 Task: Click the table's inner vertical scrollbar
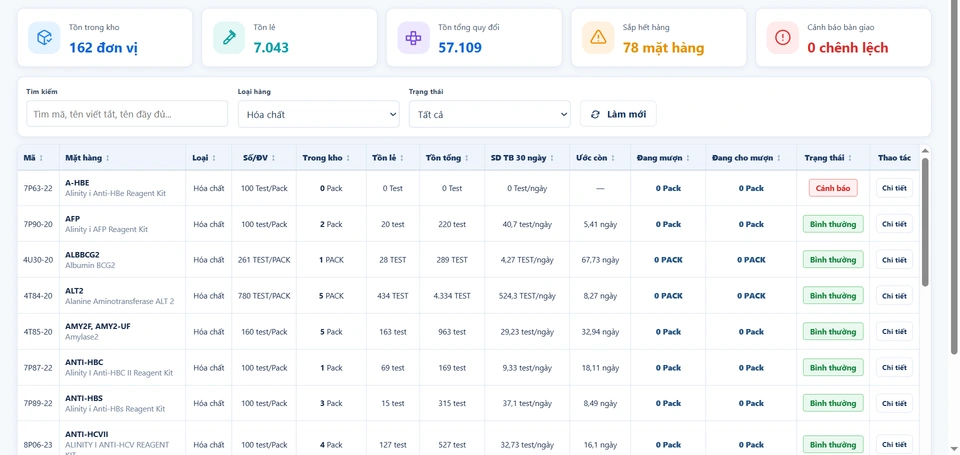925,222
